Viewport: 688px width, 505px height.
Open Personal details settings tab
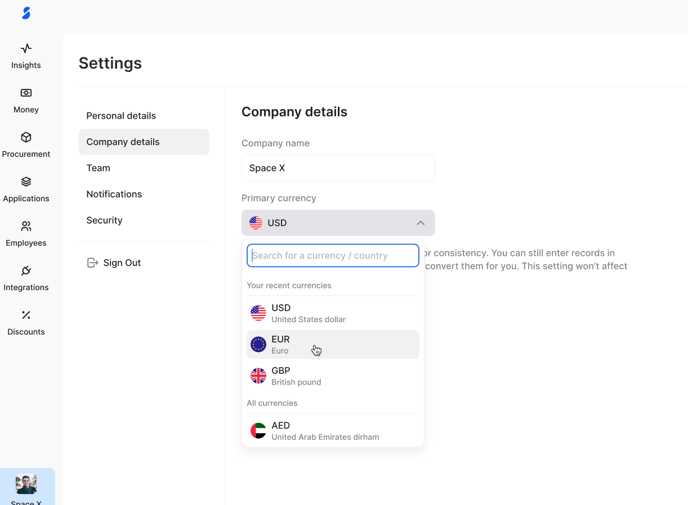point(121,116)
